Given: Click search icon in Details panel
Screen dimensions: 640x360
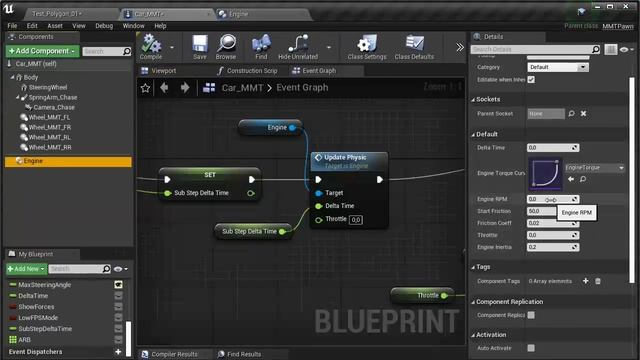Looking at the screenshot, I should point(596,49).
